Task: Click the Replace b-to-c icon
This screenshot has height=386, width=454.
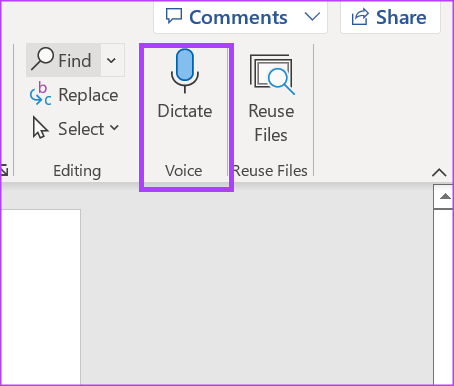Action: pyautogui.click(x=41, y=93)
